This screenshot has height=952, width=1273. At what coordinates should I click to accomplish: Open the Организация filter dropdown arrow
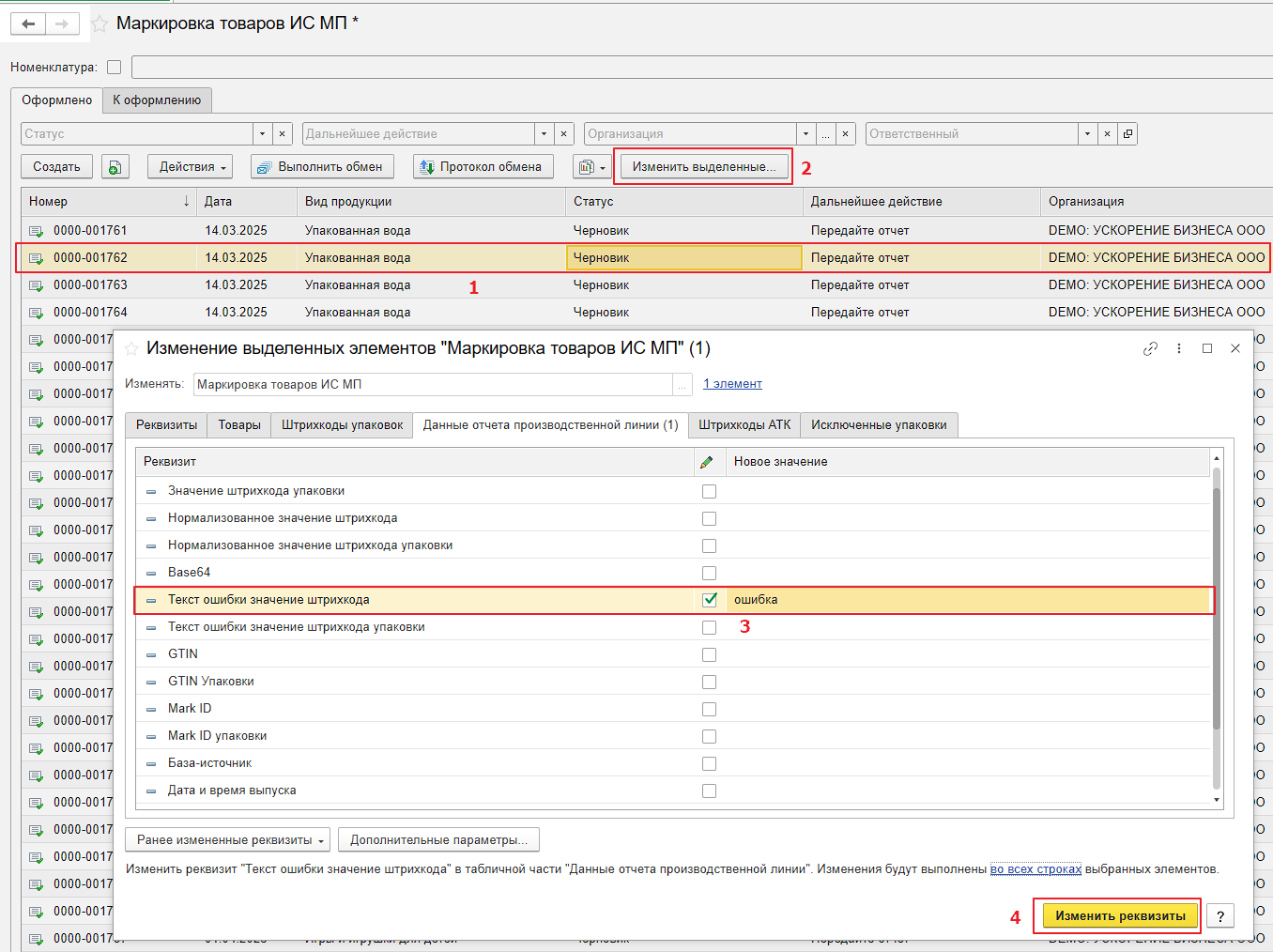805,134
